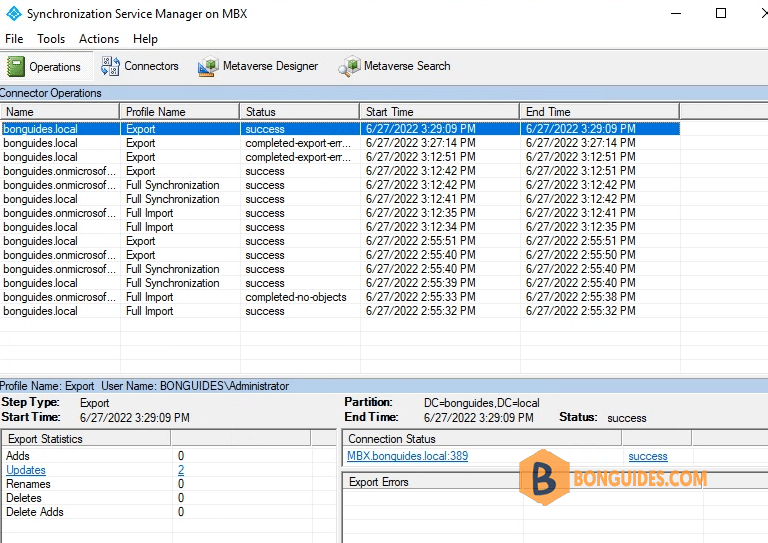Select bonguides.local Full Import row at 2:55:32 PM

coord(340,311)
